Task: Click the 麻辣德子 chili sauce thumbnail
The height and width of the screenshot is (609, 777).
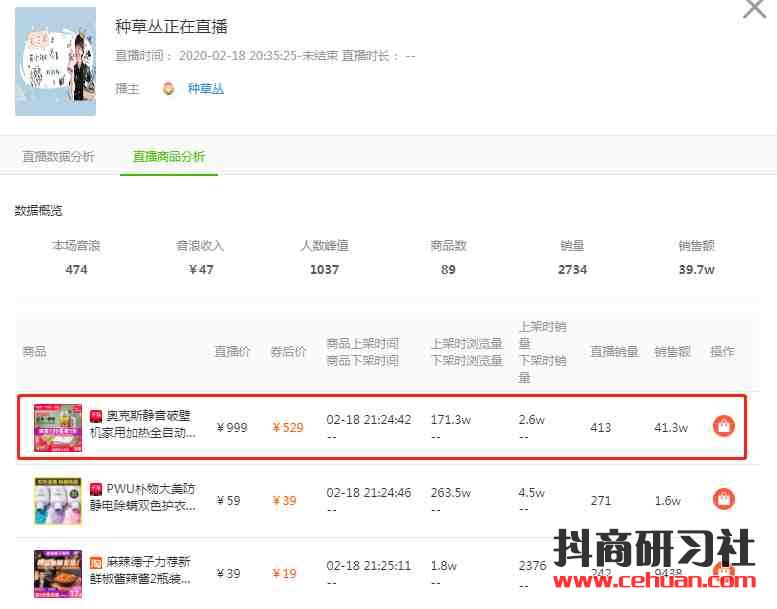Action: [58, 572]
